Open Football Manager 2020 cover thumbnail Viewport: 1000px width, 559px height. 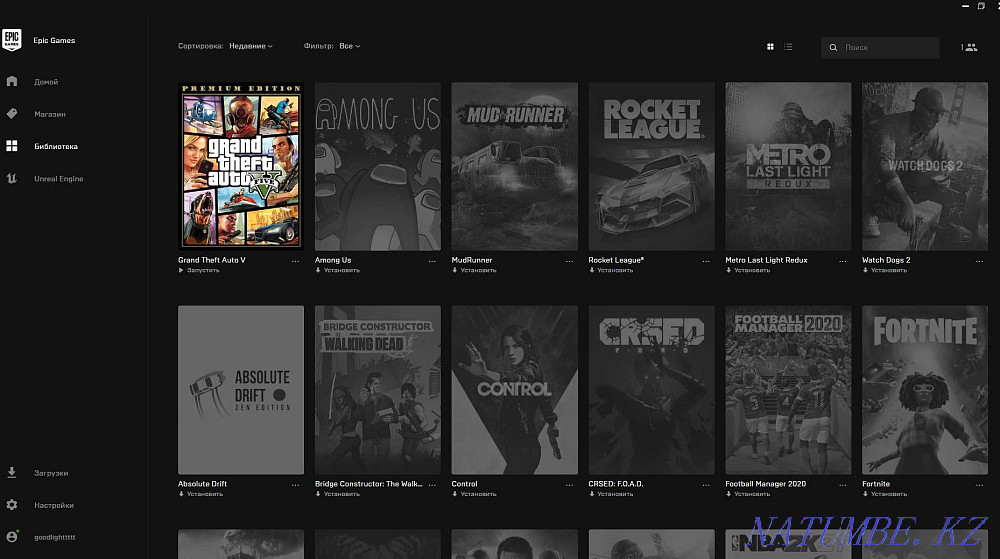click(x=788, y=390)
